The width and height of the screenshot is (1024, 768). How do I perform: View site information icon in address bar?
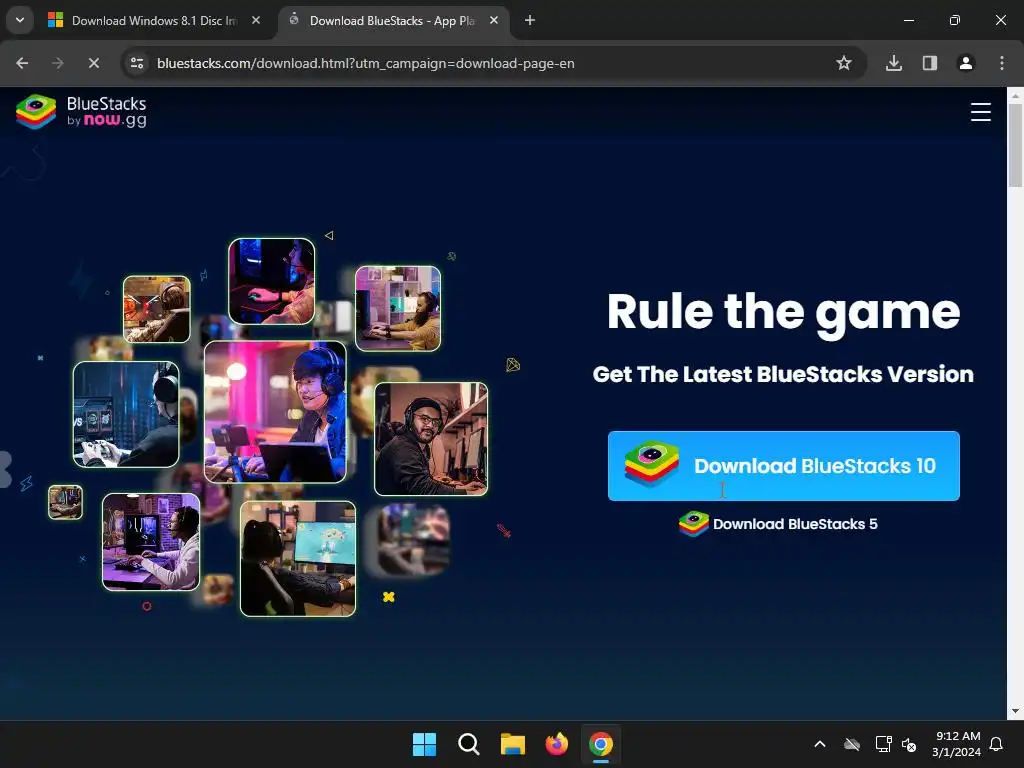pos(137,63)
